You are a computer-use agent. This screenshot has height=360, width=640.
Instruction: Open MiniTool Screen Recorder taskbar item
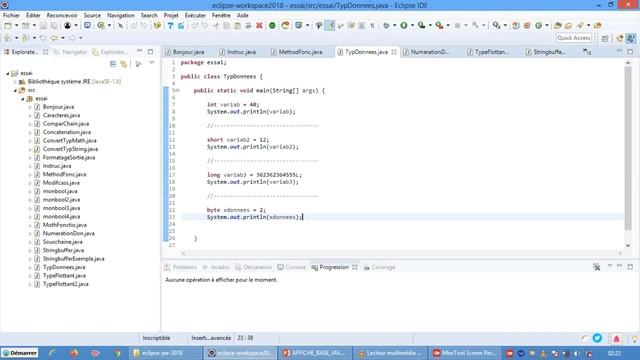point(465,353)
